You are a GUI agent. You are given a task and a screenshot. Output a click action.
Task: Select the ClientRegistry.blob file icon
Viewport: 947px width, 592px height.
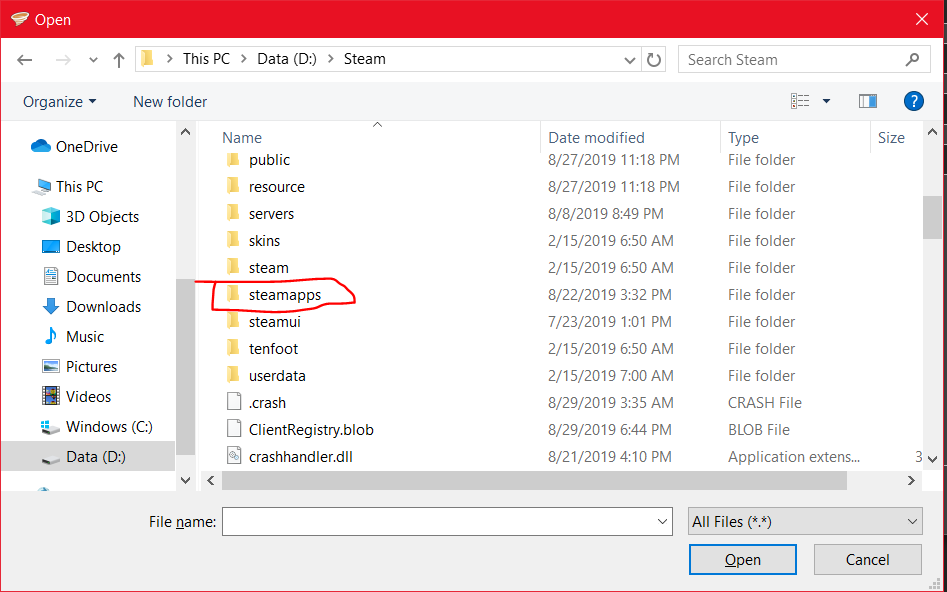(x=234, y=430)
